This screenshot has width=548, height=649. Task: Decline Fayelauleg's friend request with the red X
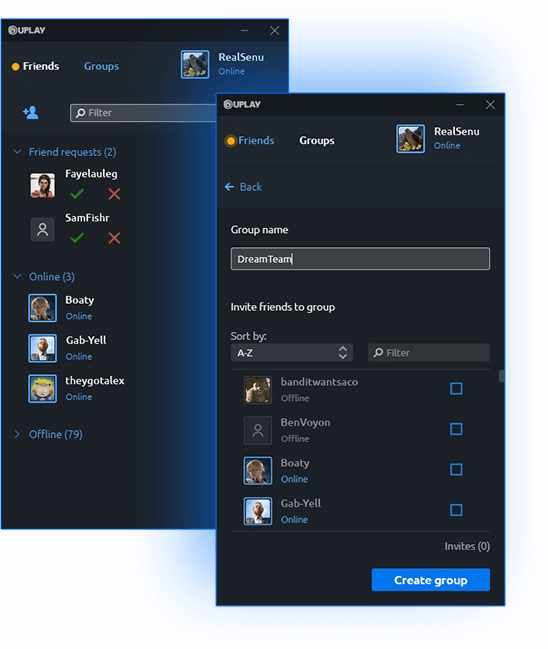(x=114, y=194)
